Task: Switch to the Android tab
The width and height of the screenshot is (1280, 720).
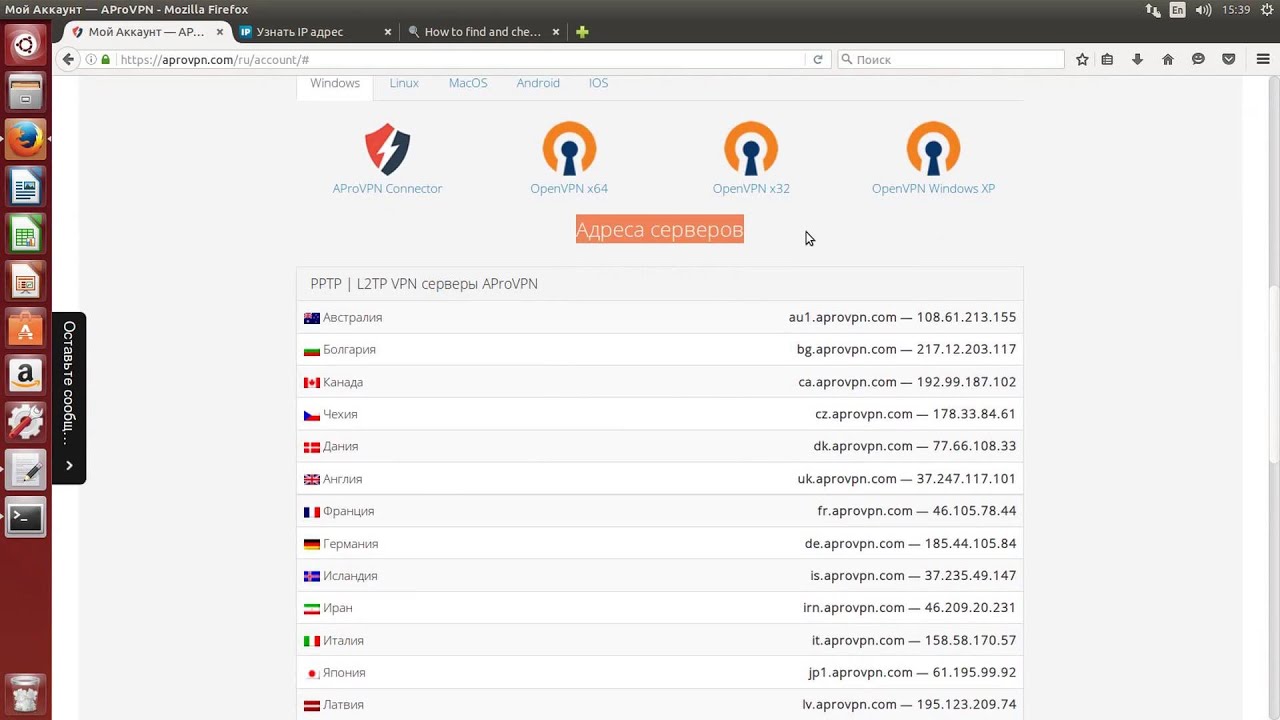Action: tap(538, 83)
